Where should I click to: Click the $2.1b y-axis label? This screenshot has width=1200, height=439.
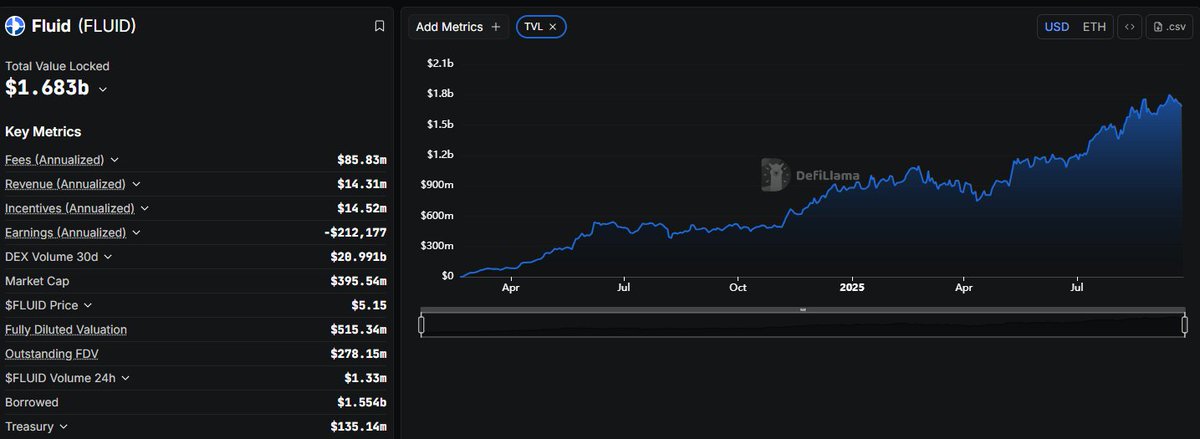pyautogui.click(x=440, y=63)
